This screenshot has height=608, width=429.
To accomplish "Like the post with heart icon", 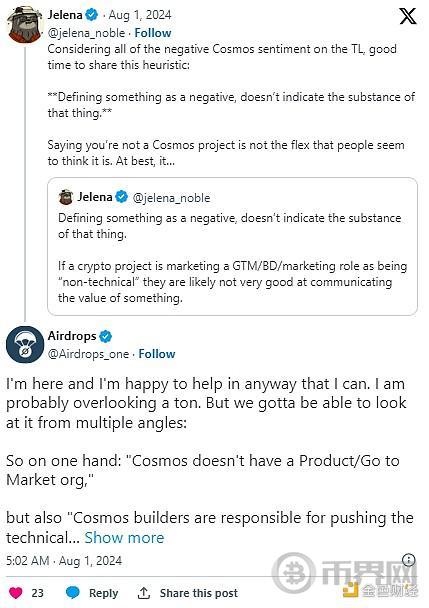I will (16, 593).
